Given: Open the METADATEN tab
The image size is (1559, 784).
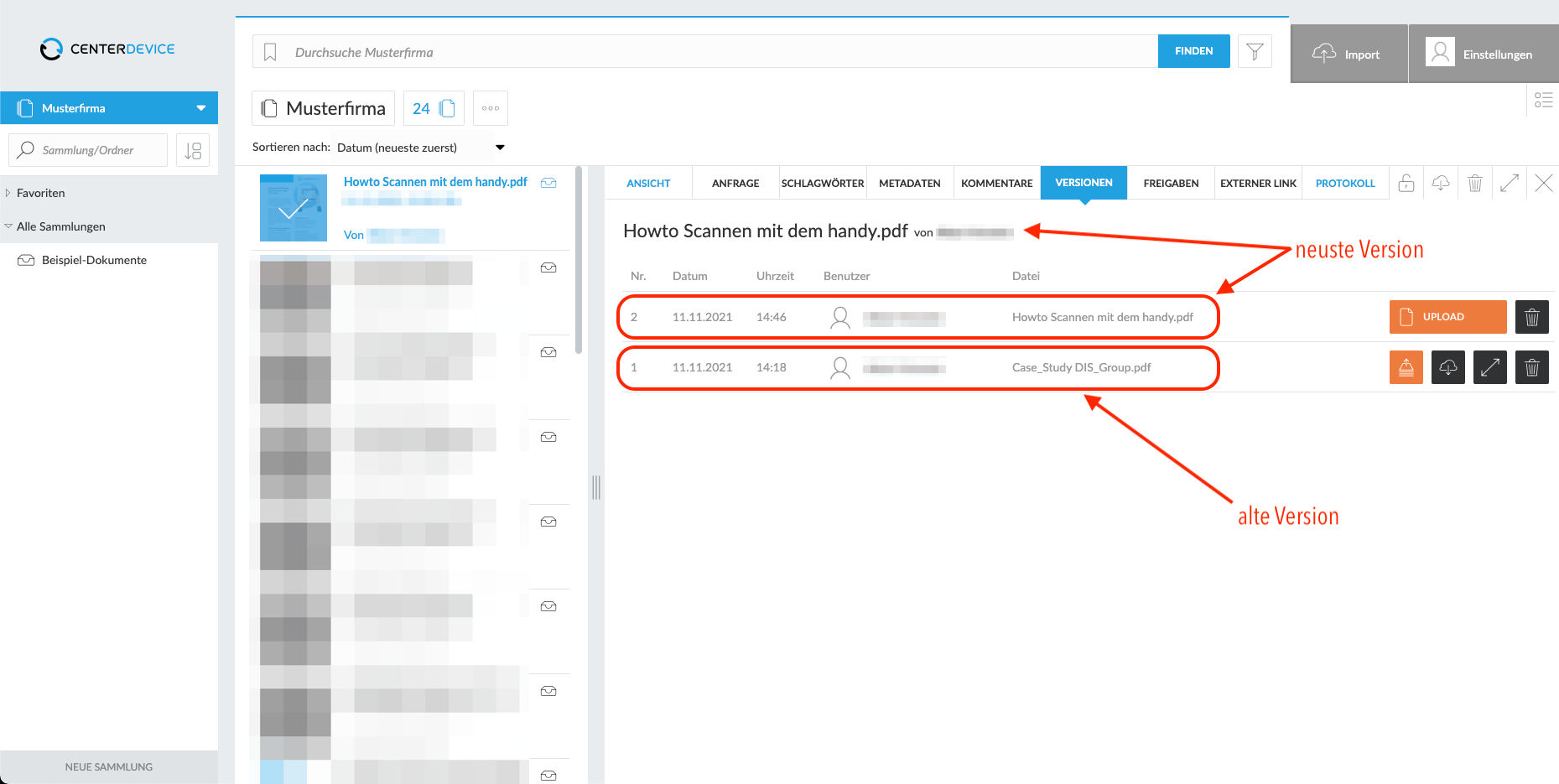Looking at the screenshot, I should [910, 183].
